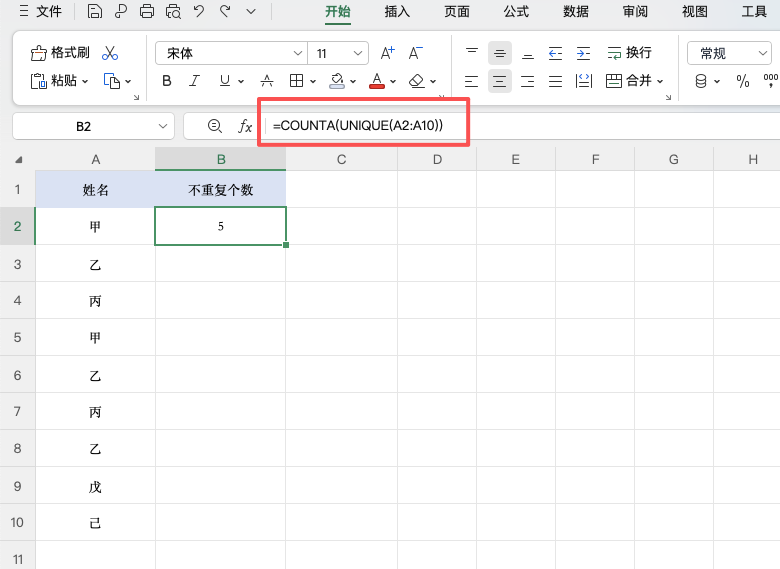This screenshot has height=569, width=780.
Task: Switch to the 视图 tab
Action: [x=694, y=11]
